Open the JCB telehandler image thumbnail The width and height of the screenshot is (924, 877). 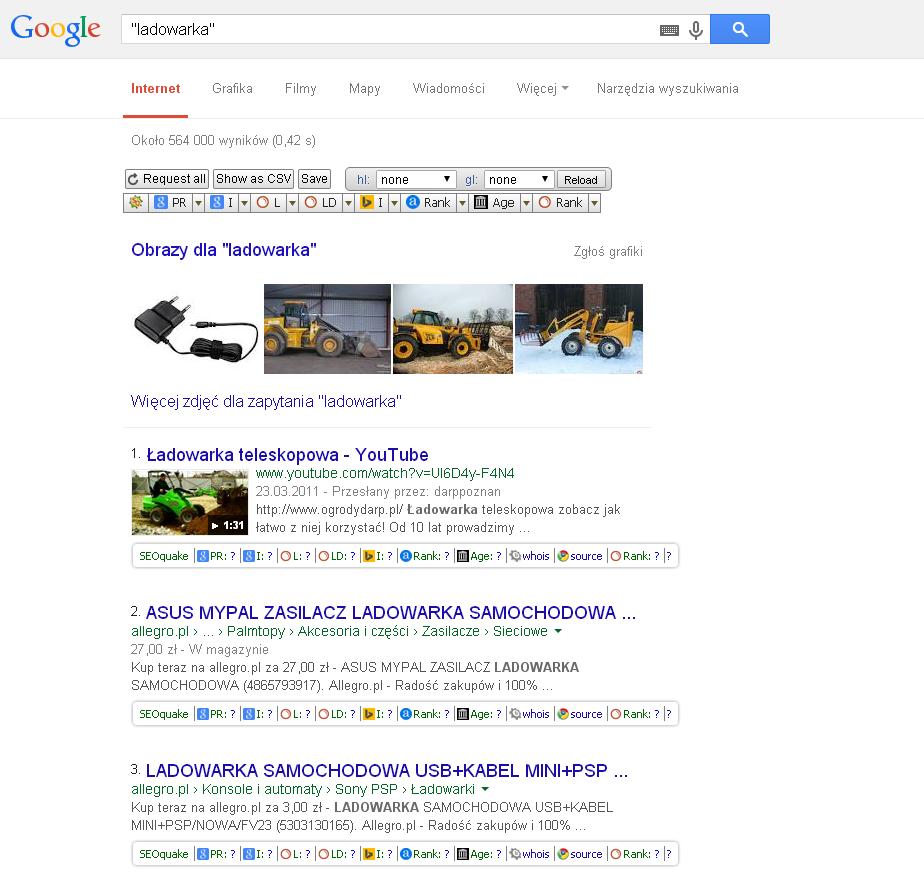(453, 329)
